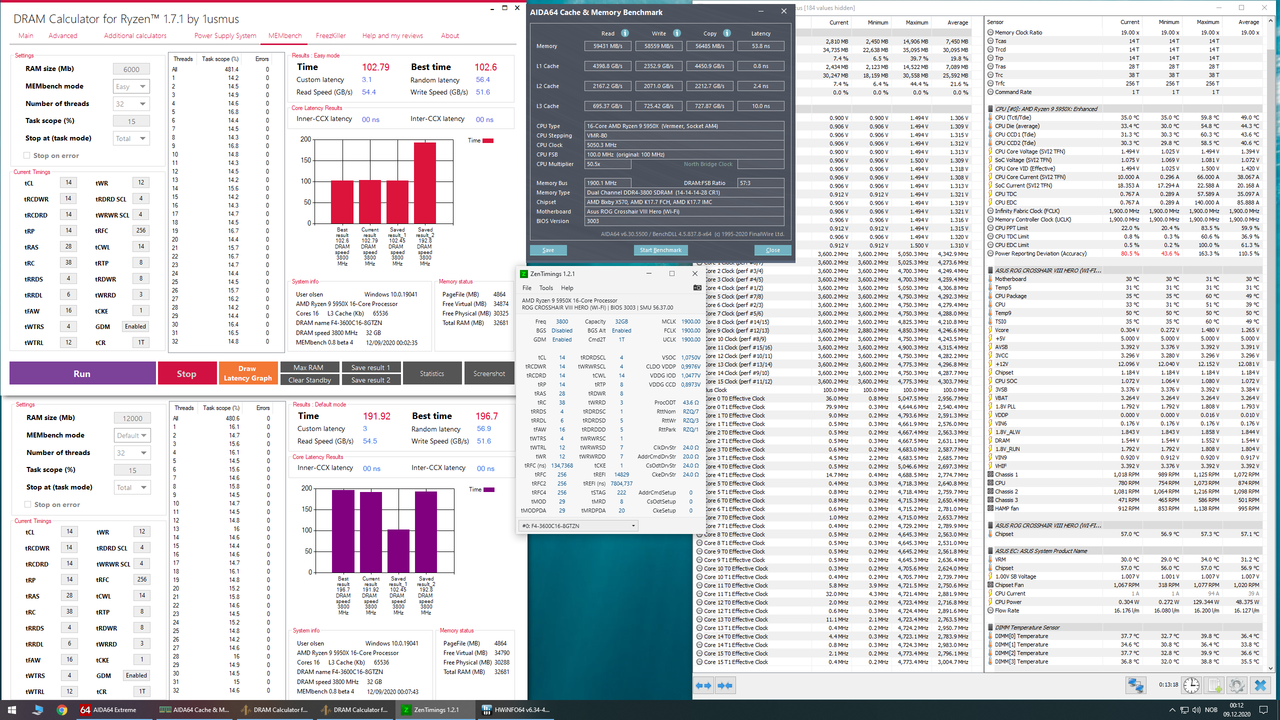Open Stop at task mode dropdown in upper window
The image size is (1280, 720).
tap(131, 139)
